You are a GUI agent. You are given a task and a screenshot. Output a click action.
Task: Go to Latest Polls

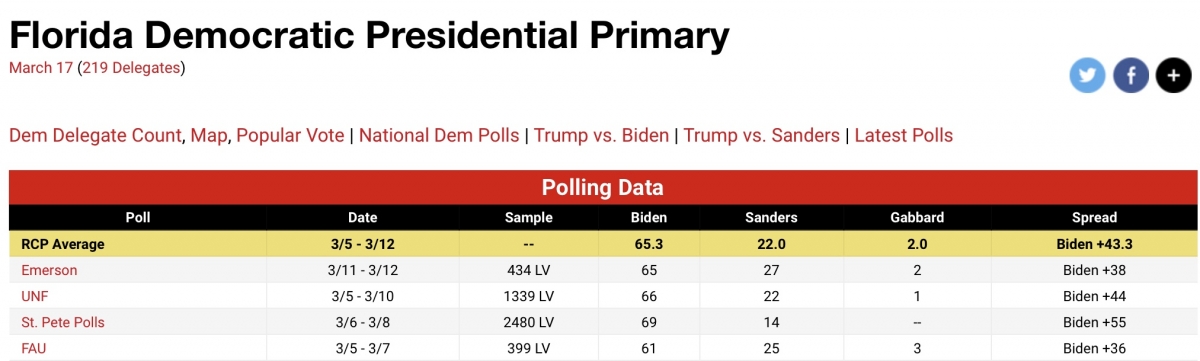pyautogui.click(x=904, y=135)
